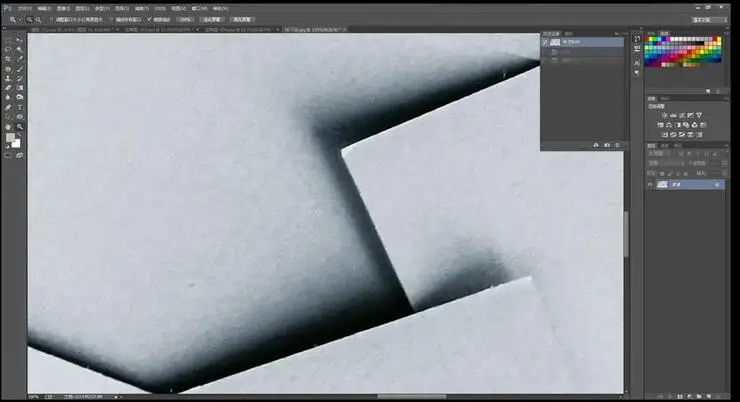Open the workspace switcher dropdown

click(709, 20)
